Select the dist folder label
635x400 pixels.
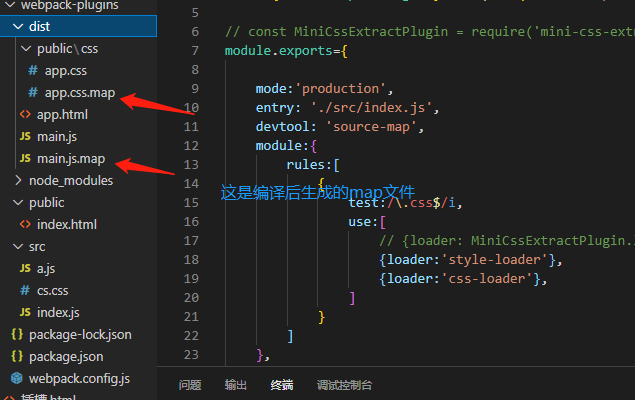click(x=39, y=27)
